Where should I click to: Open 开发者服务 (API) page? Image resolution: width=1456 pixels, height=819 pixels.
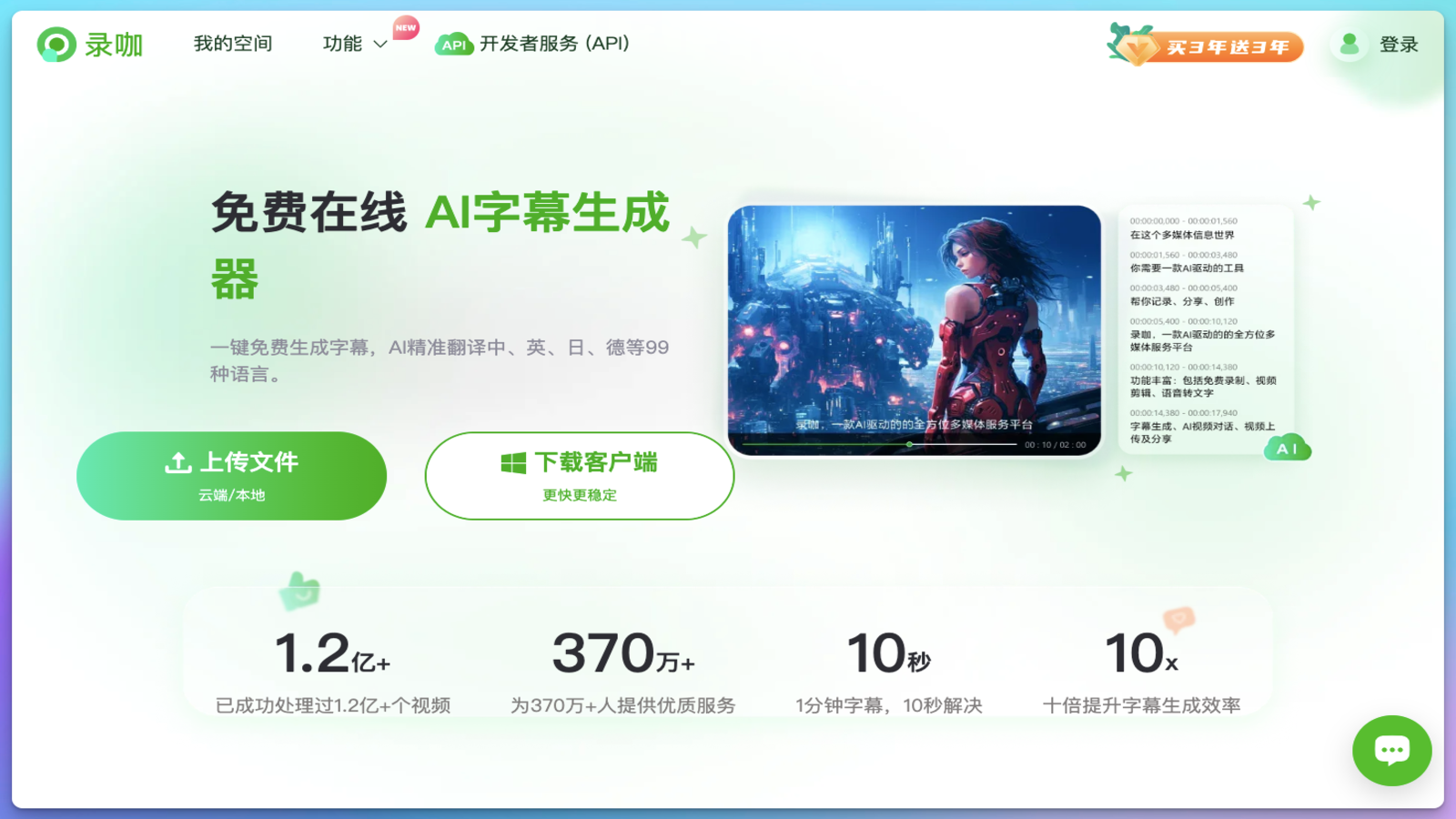(554, 44)
